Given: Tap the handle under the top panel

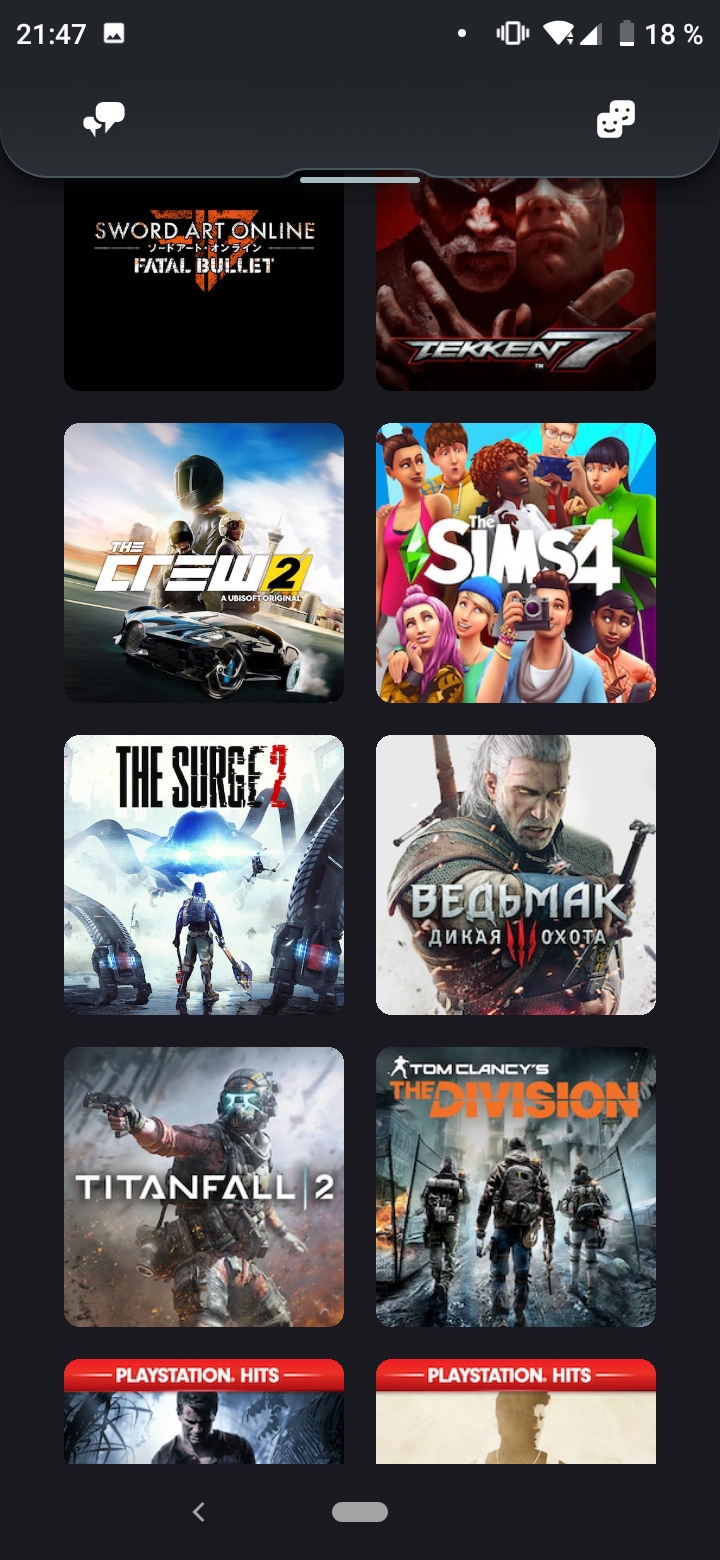Looking at the screenshot, I should (360, 180).
